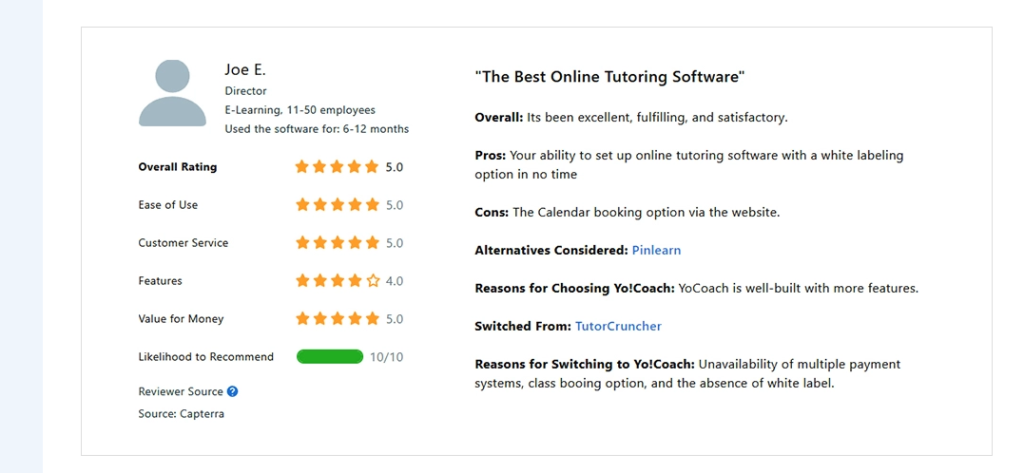Click the Director job title text

click(246, 91)
